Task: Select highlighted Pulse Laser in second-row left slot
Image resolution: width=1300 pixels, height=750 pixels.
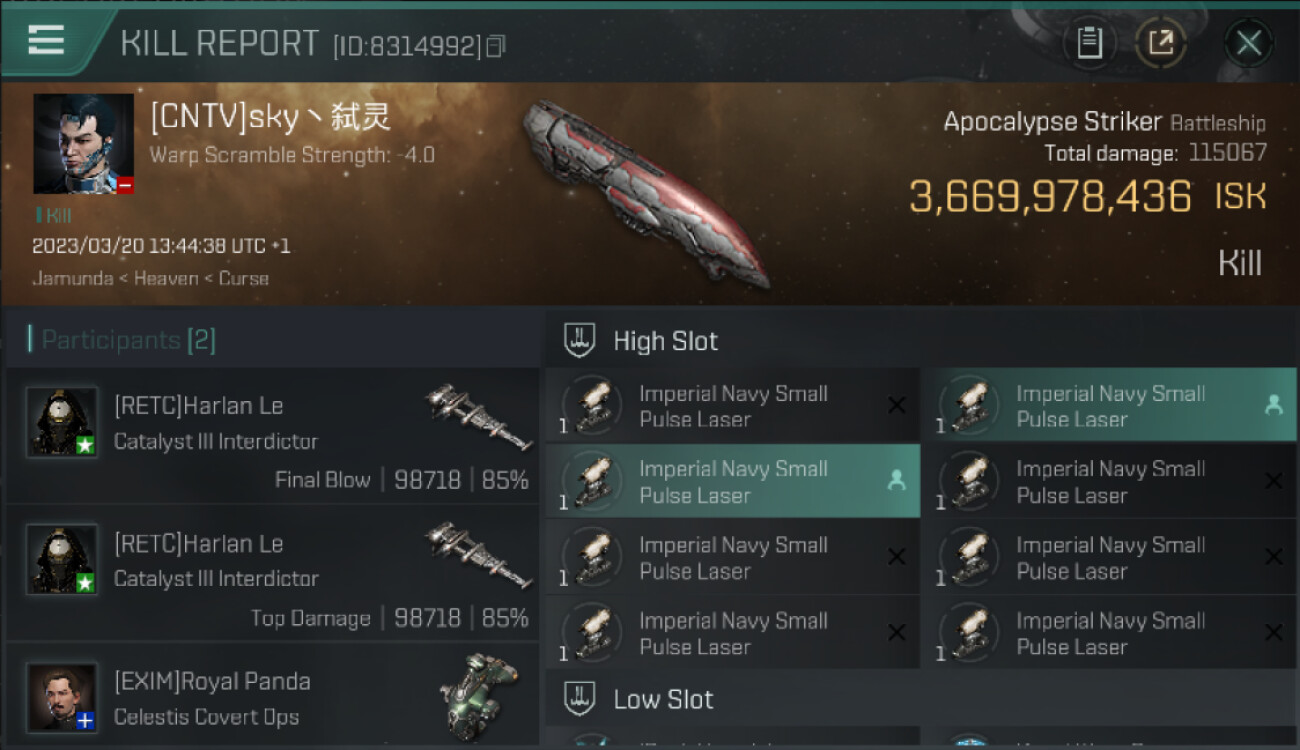Action: [732, 482]
